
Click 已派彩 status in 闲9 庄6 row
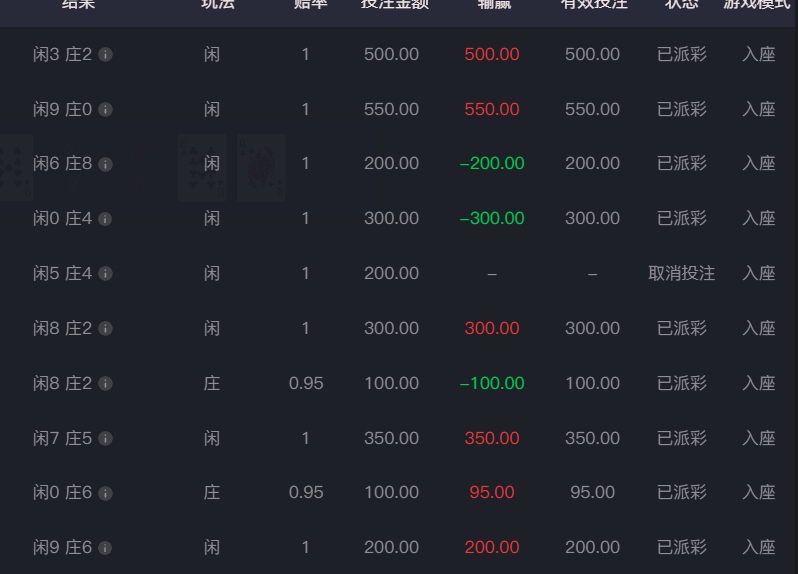pos(681,547)
